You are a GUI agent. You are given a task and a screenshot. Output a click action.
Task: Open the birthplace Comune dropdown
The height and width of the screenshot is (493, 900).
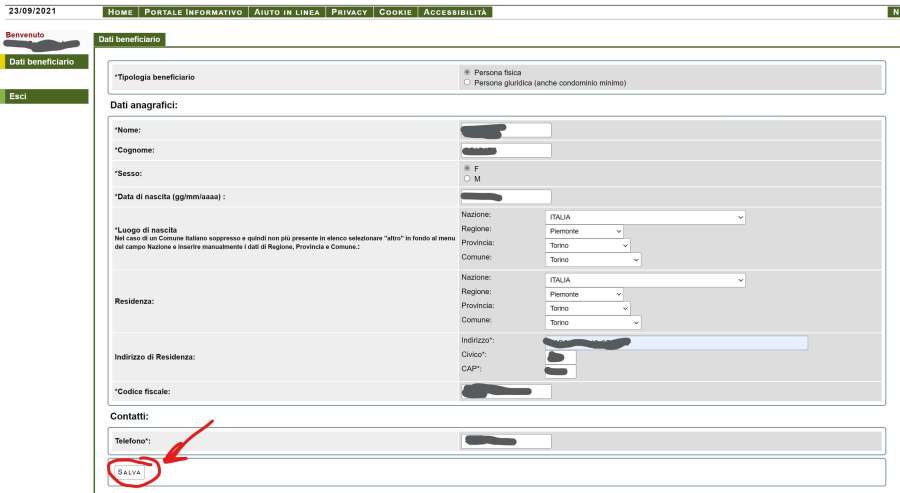pos(593,259)
